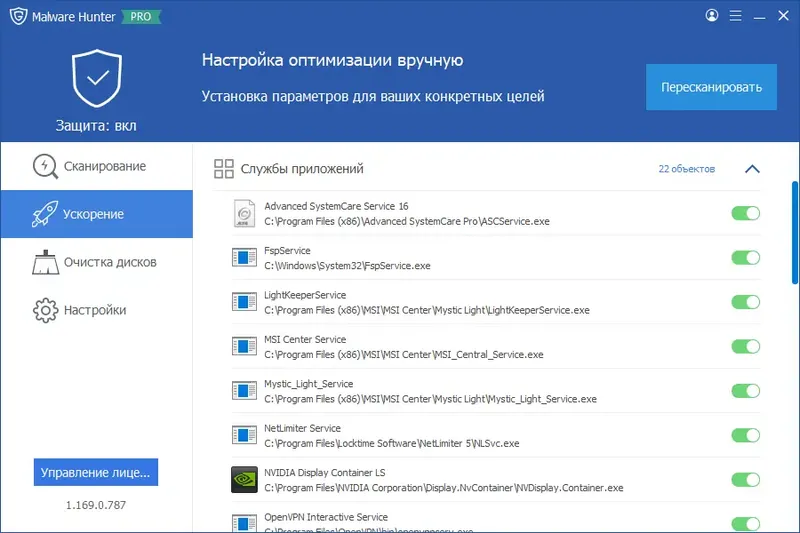Collapse the application services section chevron
This screenshot has width=800, height=533.
pyautogui.click(x=752, y=169)
